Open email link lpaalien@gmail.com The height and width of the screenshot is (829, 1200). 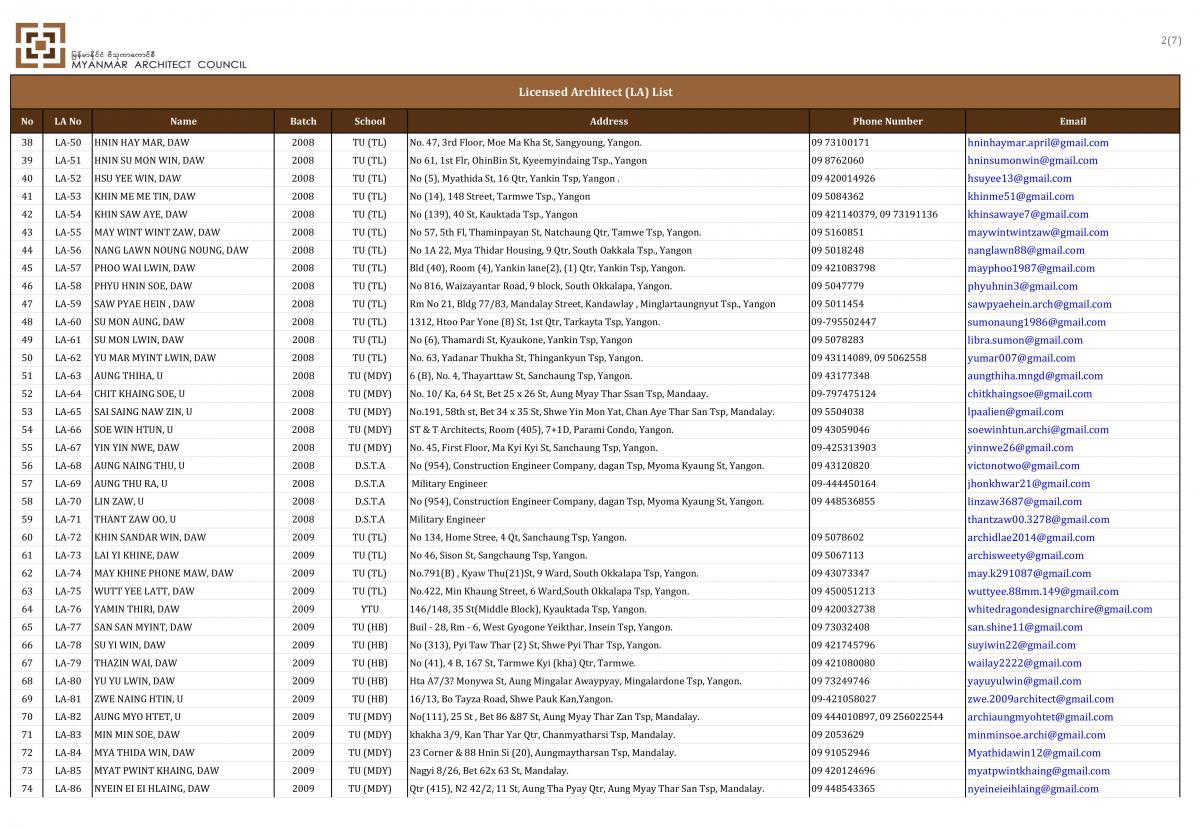click(1015, 412)
